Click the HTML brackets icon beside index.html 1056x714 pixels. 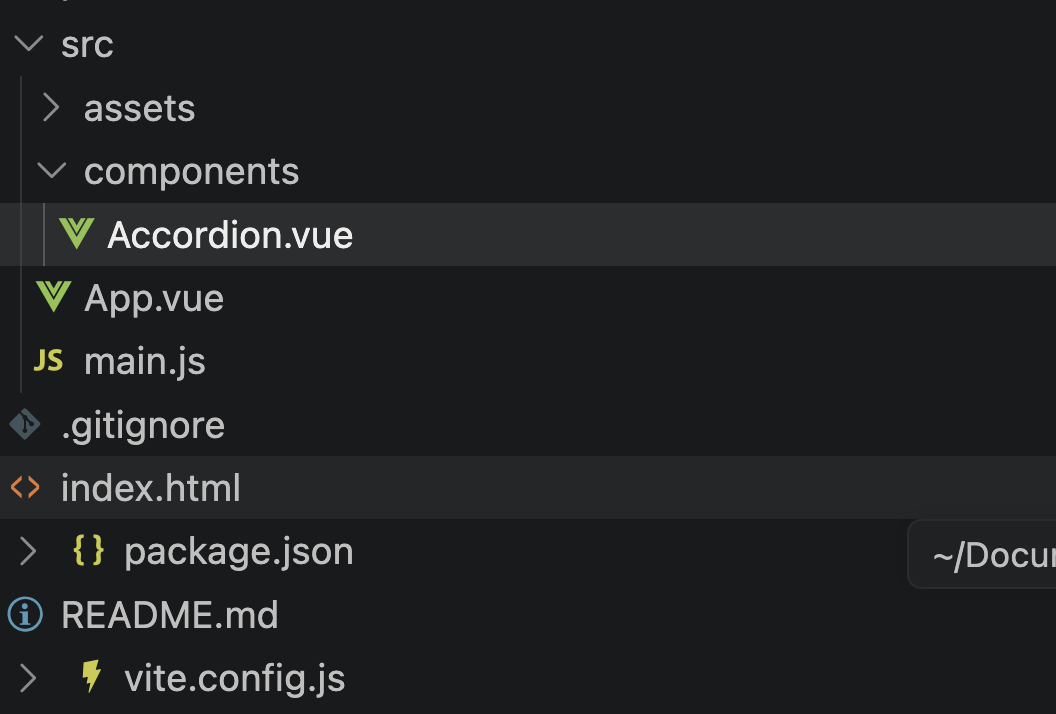tap(25, 488)
